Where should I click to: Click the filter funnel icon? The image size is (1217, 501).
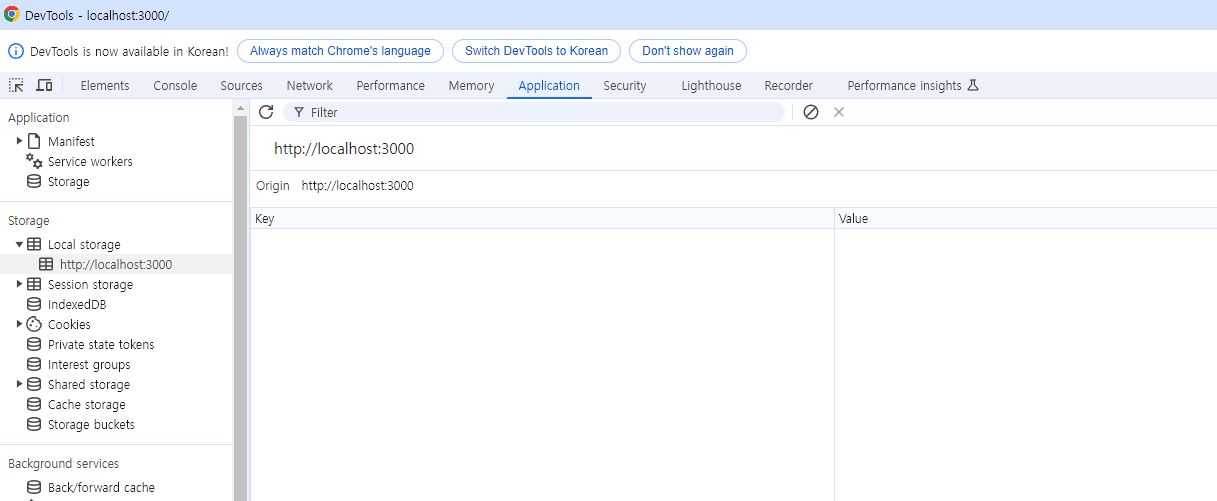299,113
